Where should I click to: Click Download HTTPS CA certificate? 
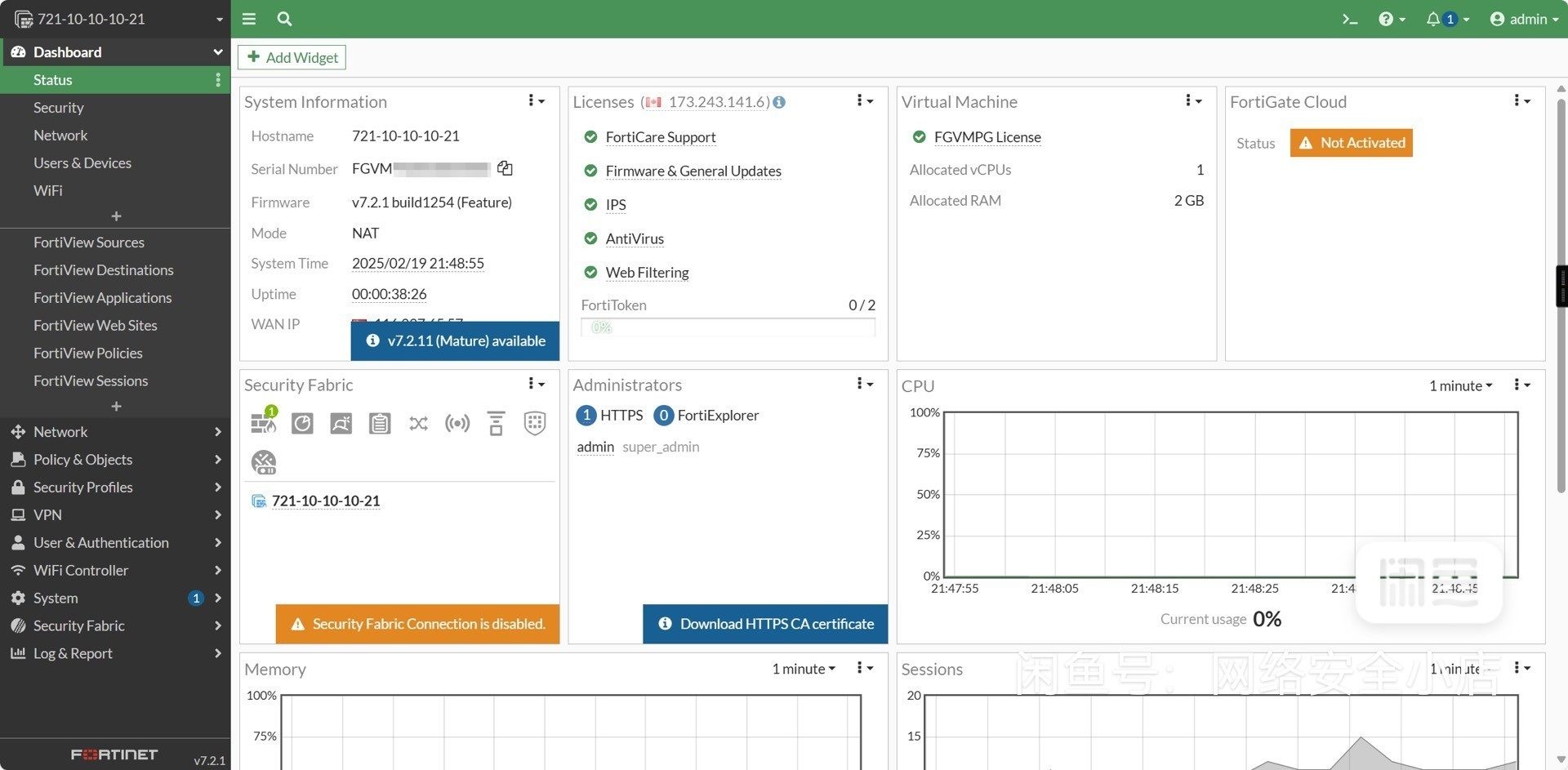(765, 624)
